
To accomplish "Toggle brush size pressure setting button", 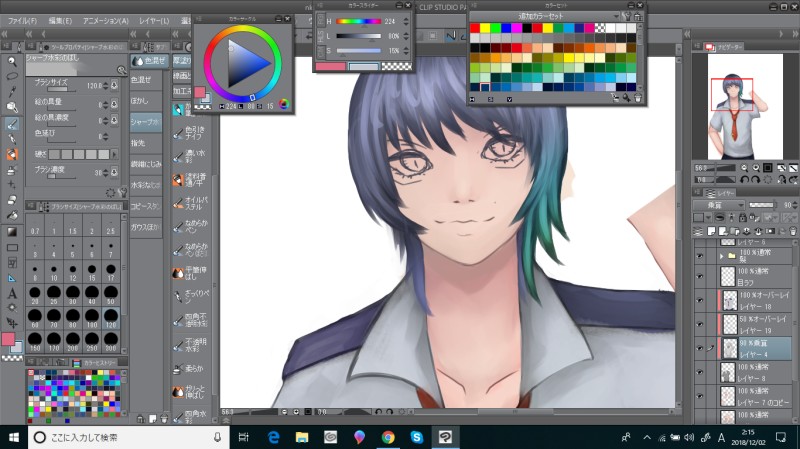I will click(x=114, y=86).
